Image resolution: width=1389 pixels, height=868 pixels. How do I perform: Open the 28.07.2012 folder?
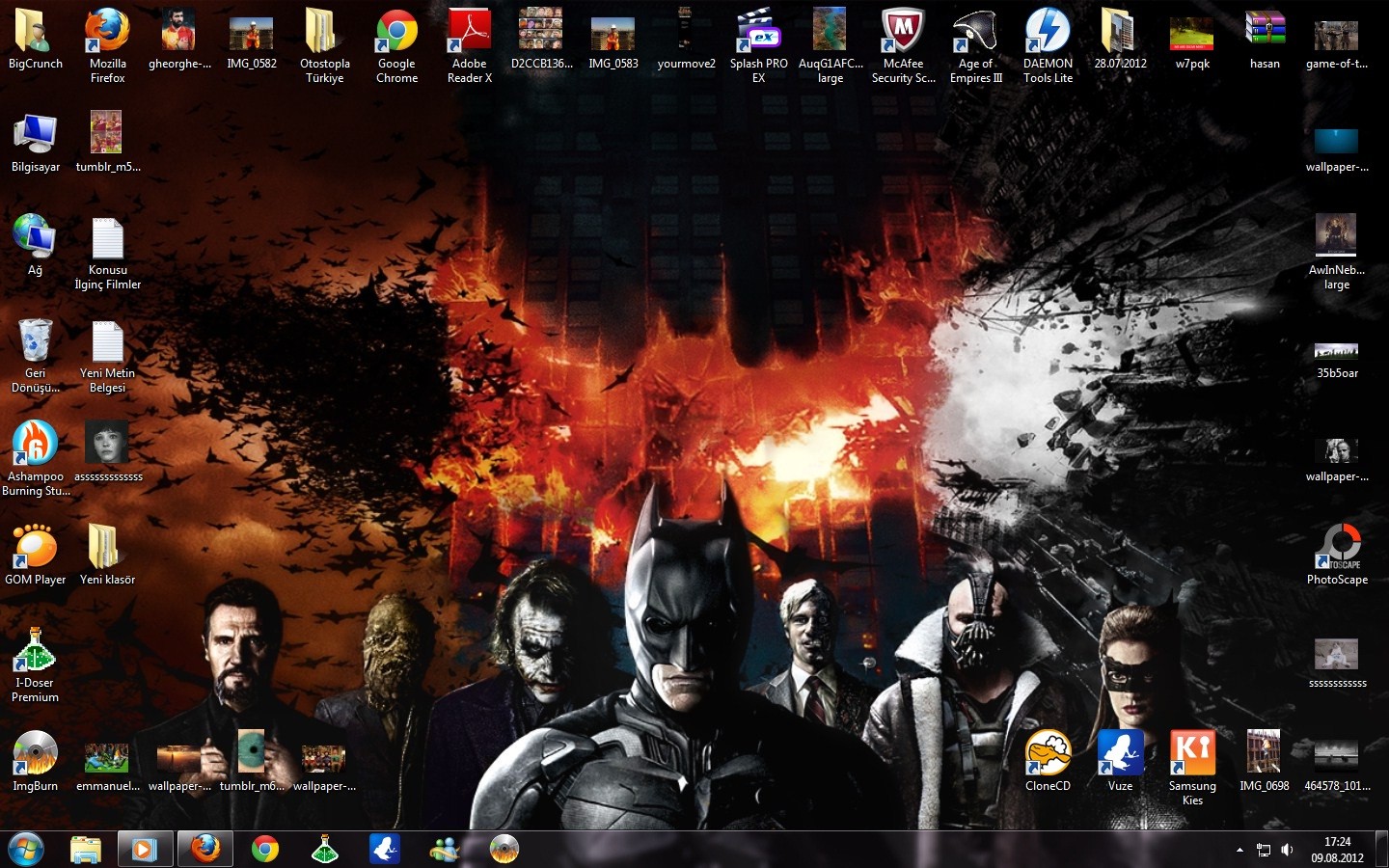point(1120,31)
